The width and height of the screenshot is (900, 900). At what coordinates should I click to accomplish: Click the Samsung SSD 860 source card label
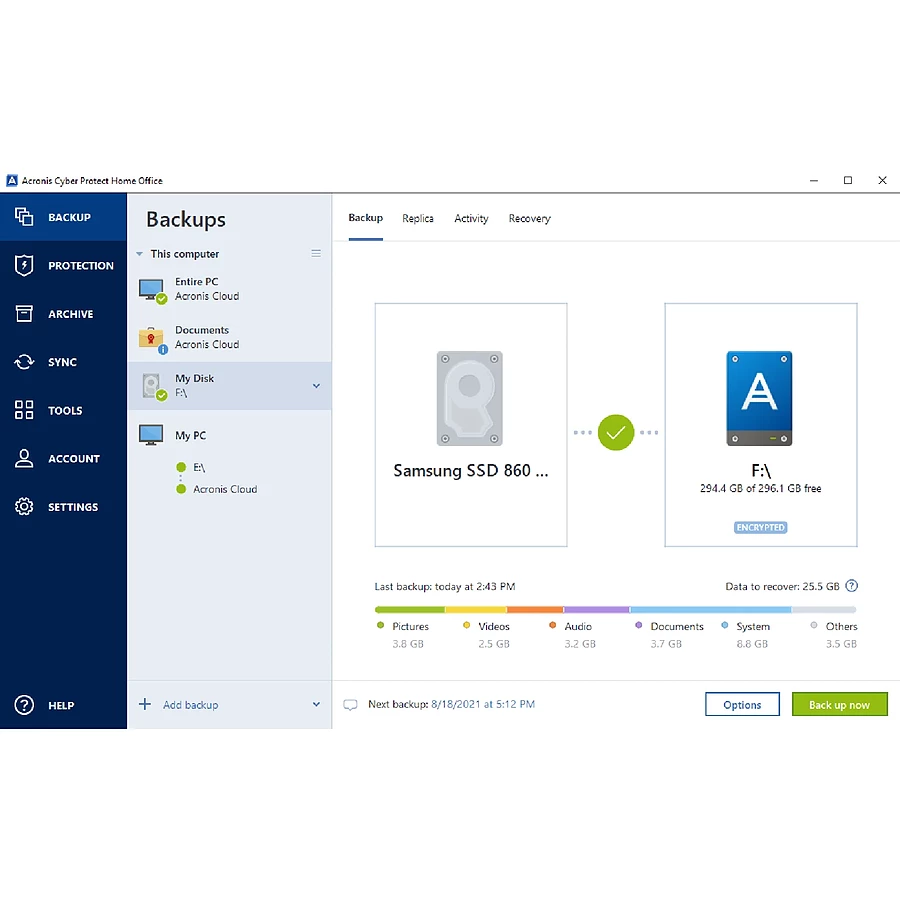(471, 471)
